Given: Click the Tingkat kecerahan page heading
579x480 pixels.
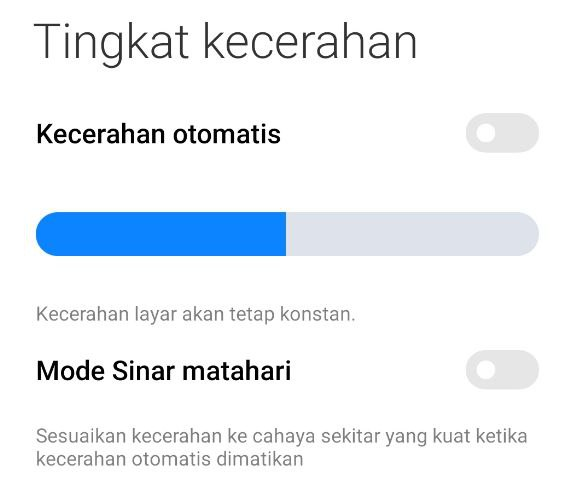Looking at the screenshot, I should [225, 44].
